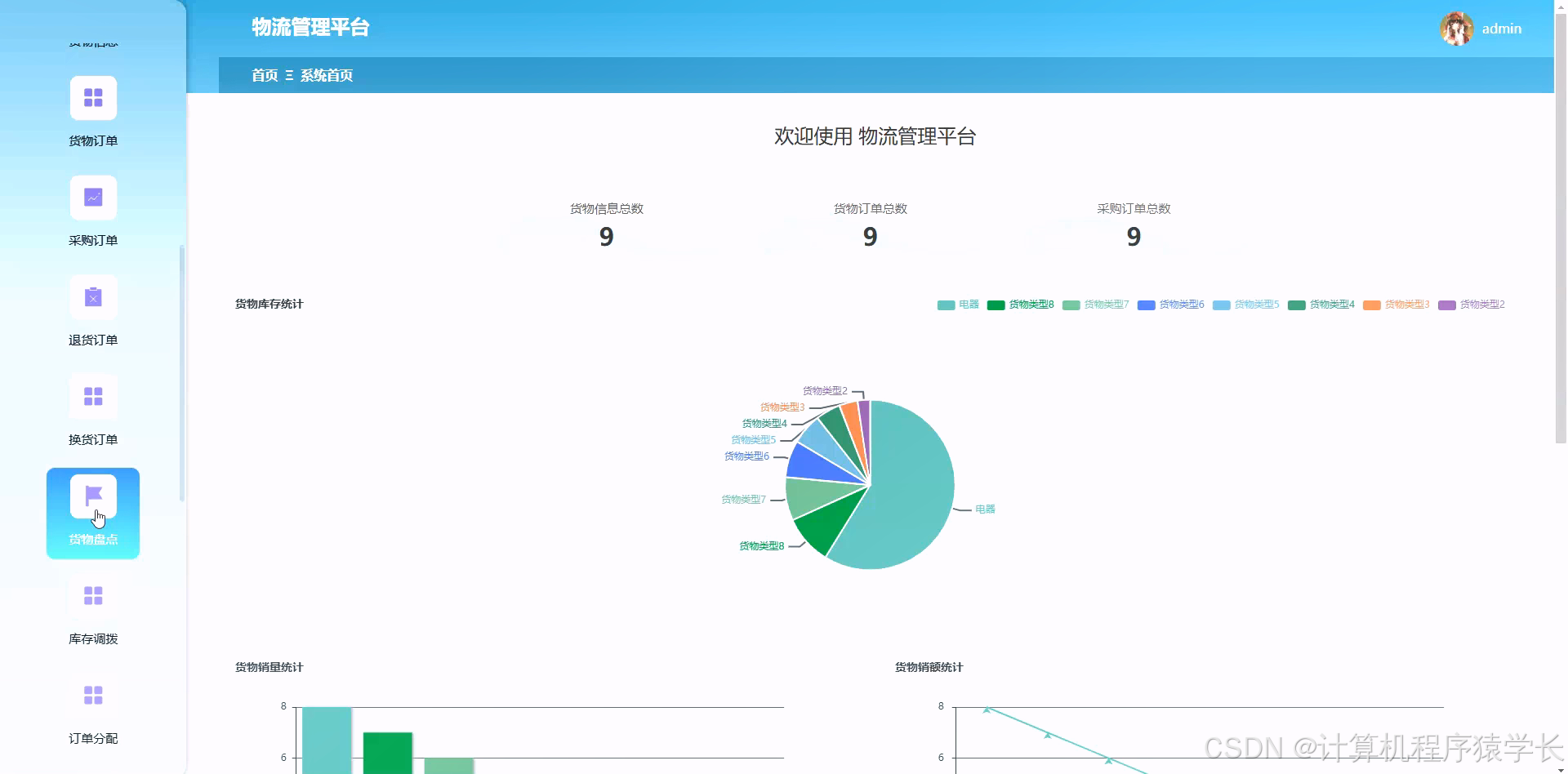Image resolution: width=1568 pixels, height=774 pixels.
Task: Click the 货物订单 menu label
Action: pos(93,140)
